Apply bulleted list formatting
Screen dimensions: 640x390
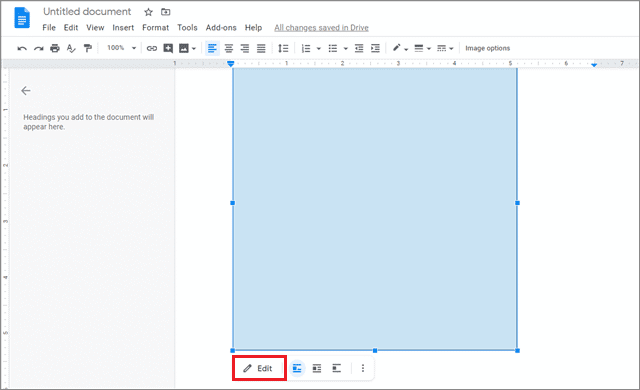click(x=333, y=49)
